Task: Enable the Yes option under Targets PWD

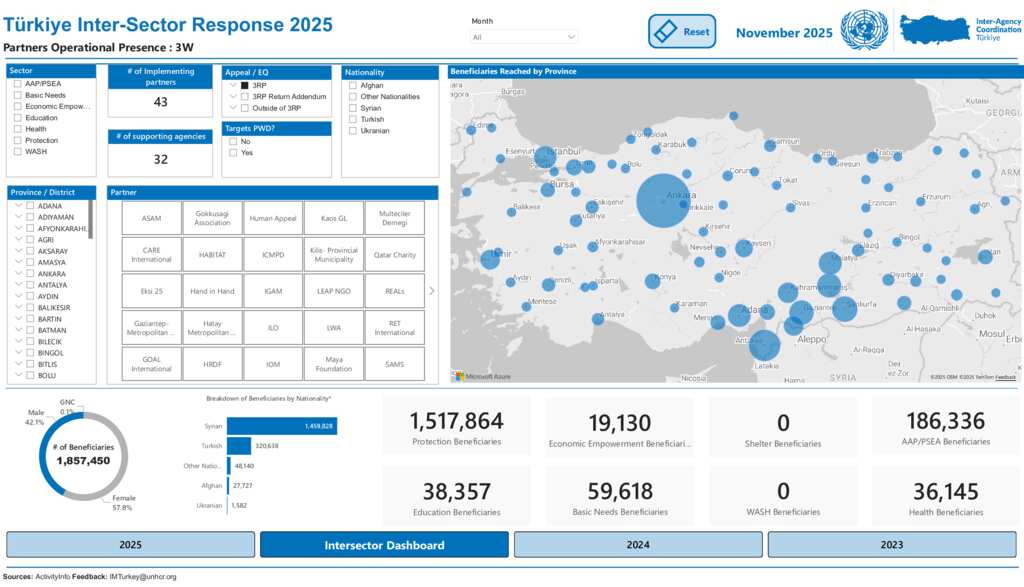Action: [x=233, y=153]
